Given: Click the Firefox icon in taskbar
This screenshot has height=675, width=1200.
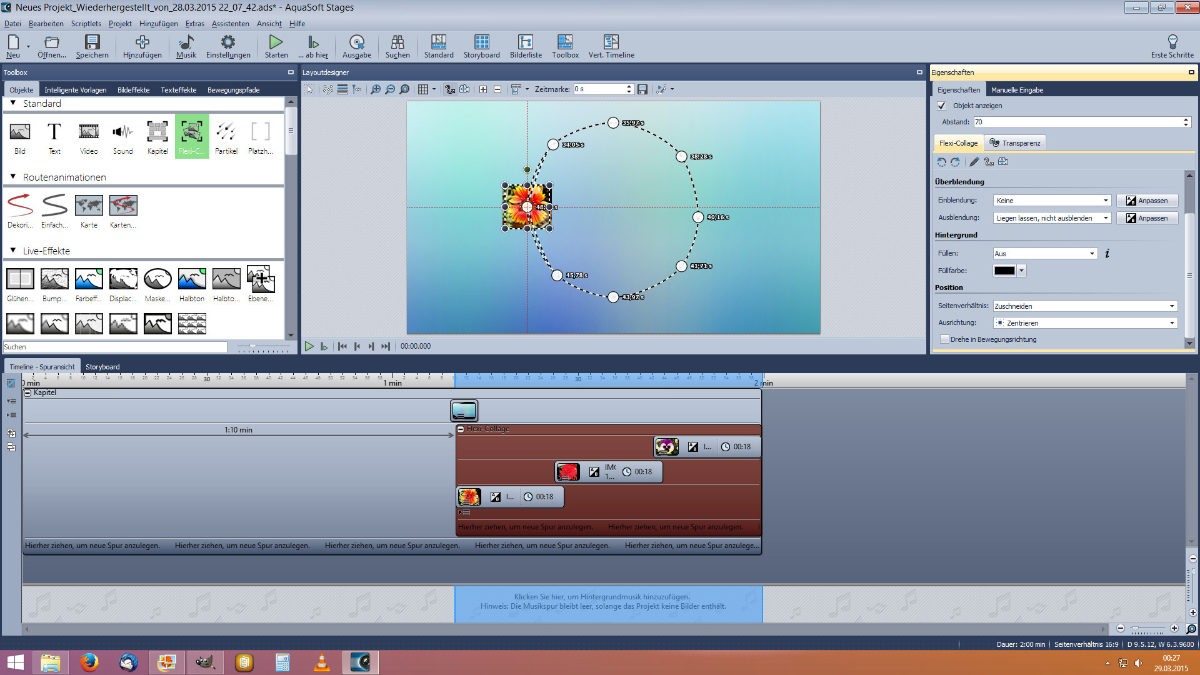Looking at the screenshot, I should click(89, 662).
